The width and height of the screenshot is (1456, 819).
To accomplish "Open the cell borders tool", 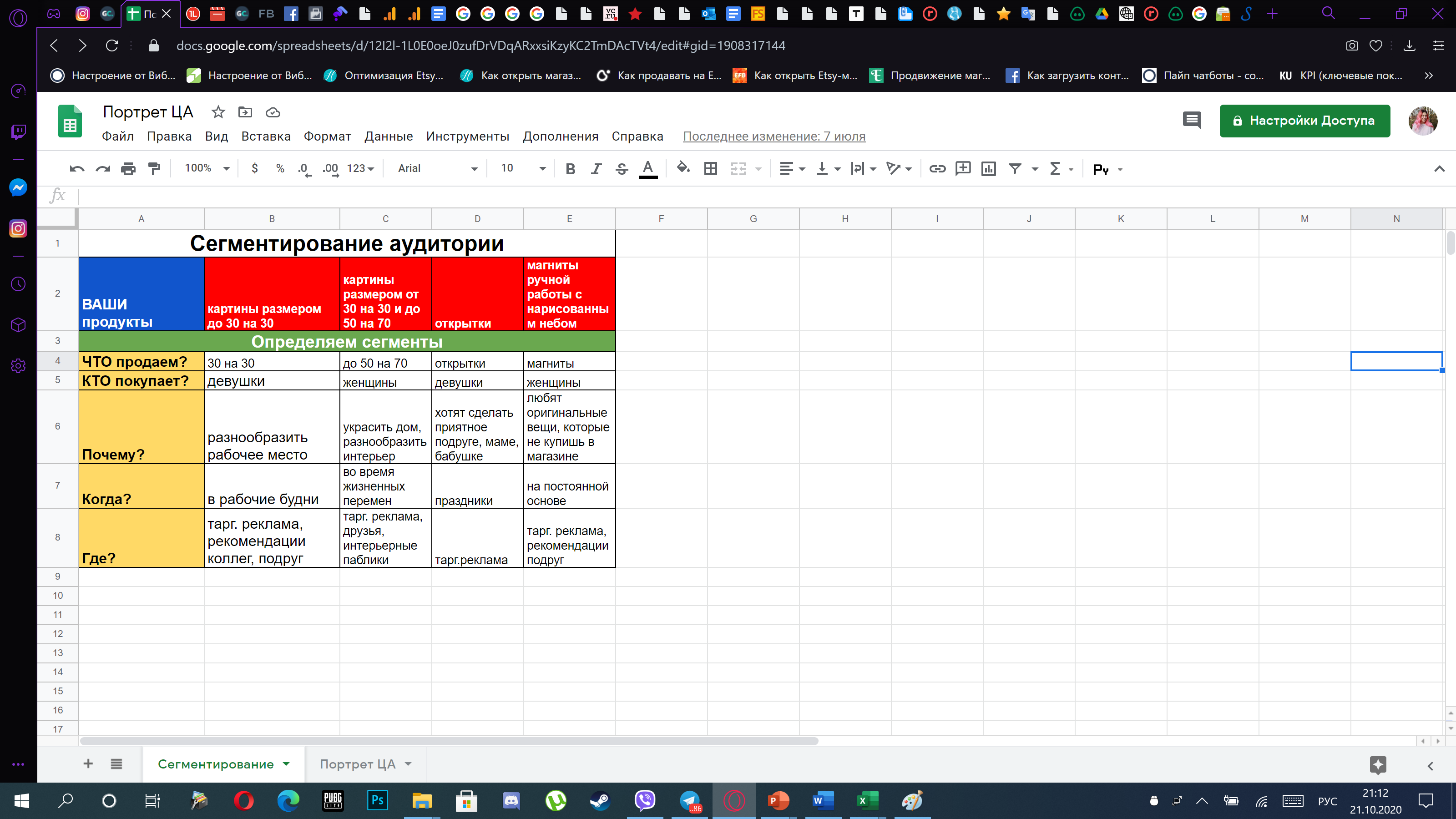I will pyautogui.click(x=710, y=168).
